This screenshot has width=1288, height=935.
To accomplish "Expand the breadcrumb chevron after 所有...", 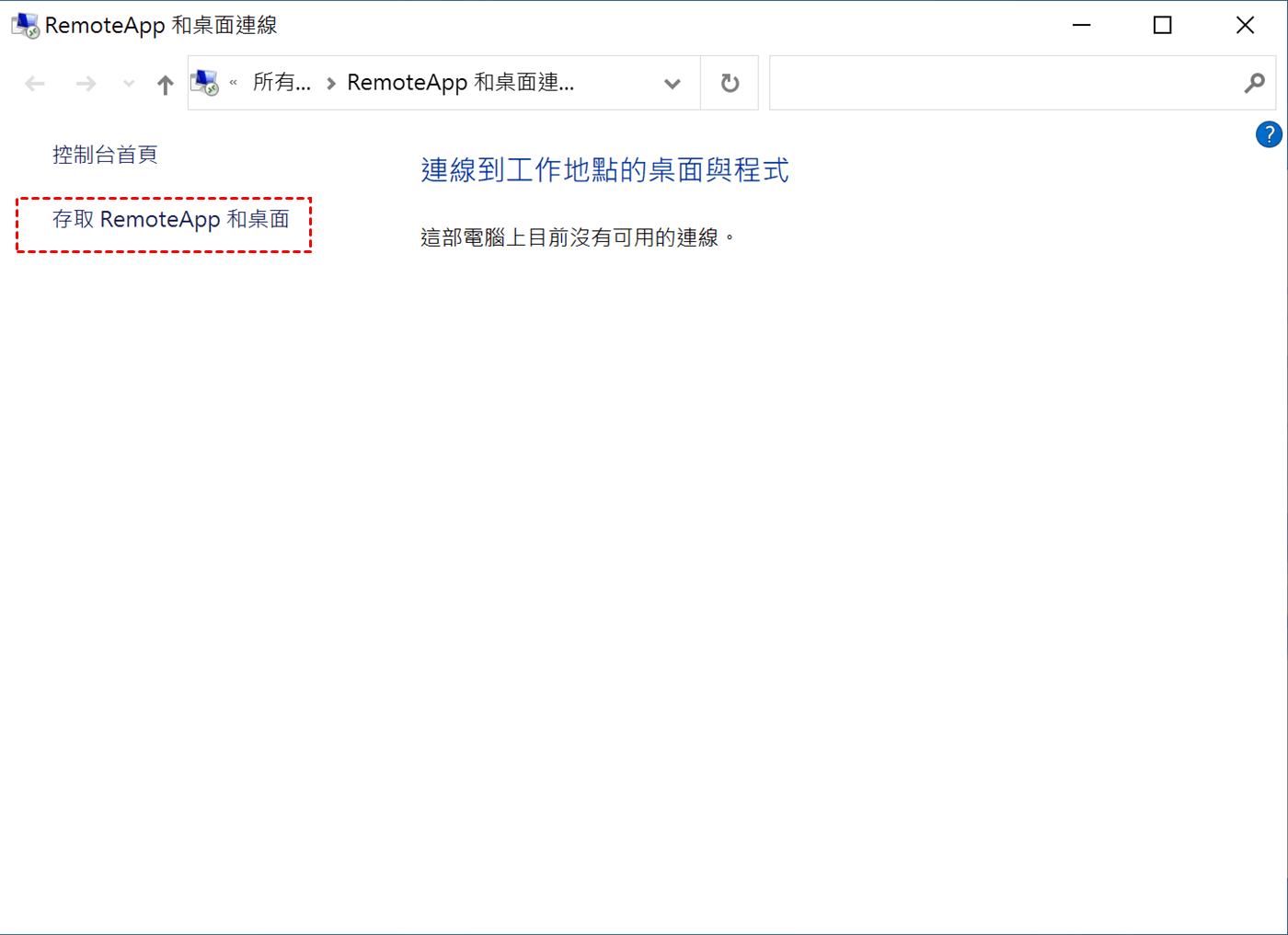I will (x=331, y=84).
